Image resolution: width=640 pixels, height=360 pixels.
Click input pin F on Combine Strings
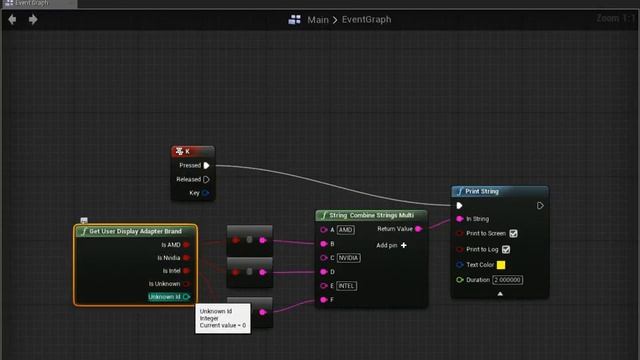(x=324, y=300)
